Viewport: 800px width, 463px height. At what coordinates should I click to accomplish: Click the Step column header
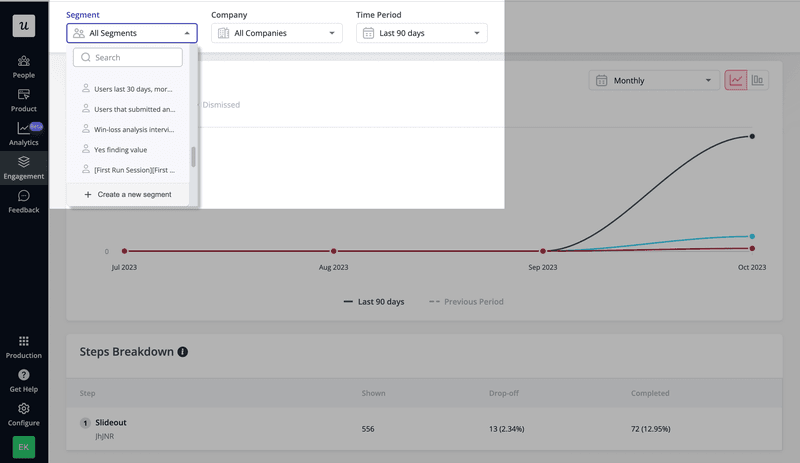click(x=87, y=393)
